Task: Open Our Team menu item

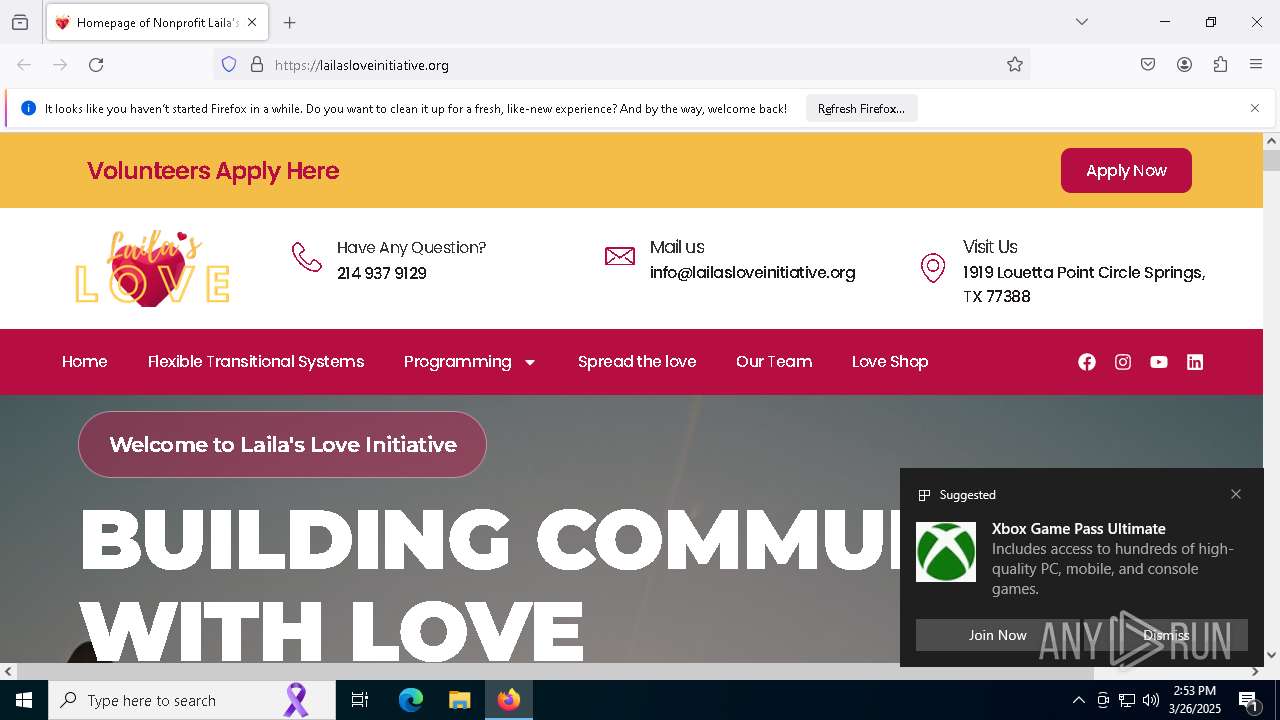Action: coord(774,362)
